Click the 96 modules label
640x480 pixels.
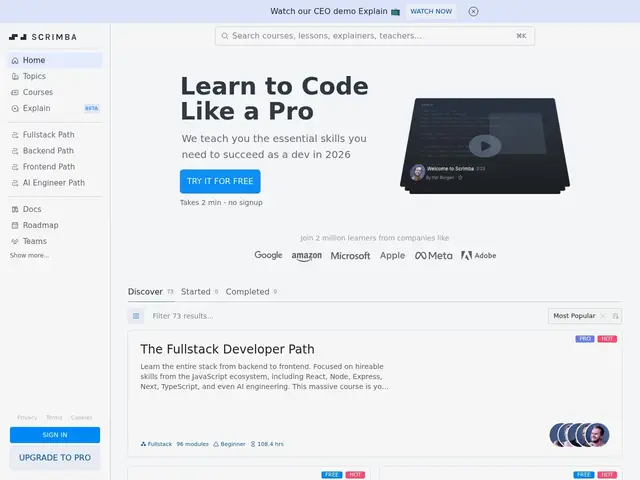tap(192, 444)
